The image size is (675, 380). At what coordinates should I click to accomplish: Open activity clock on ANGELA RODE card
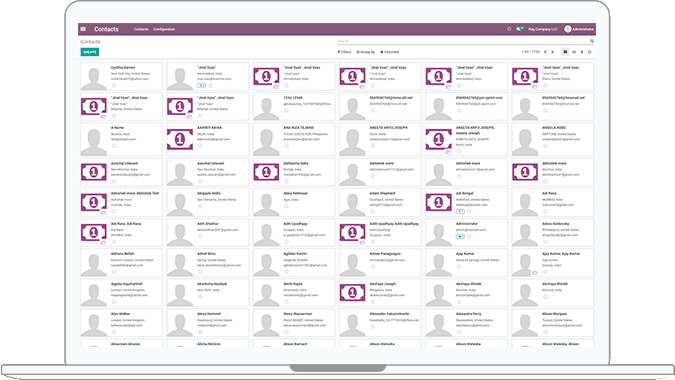point(545,146)
